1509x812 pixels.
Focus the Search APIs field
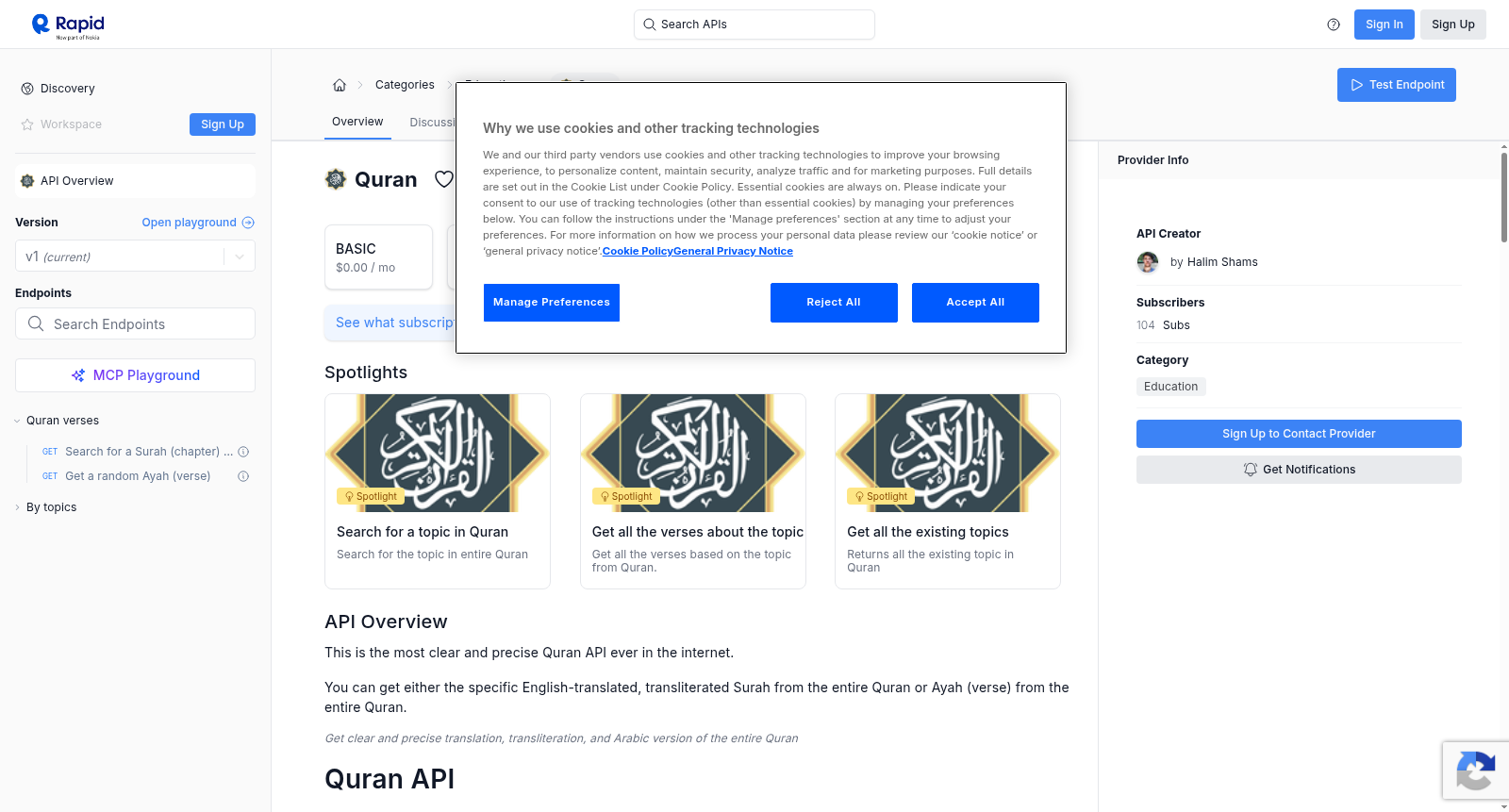point(754,25)
